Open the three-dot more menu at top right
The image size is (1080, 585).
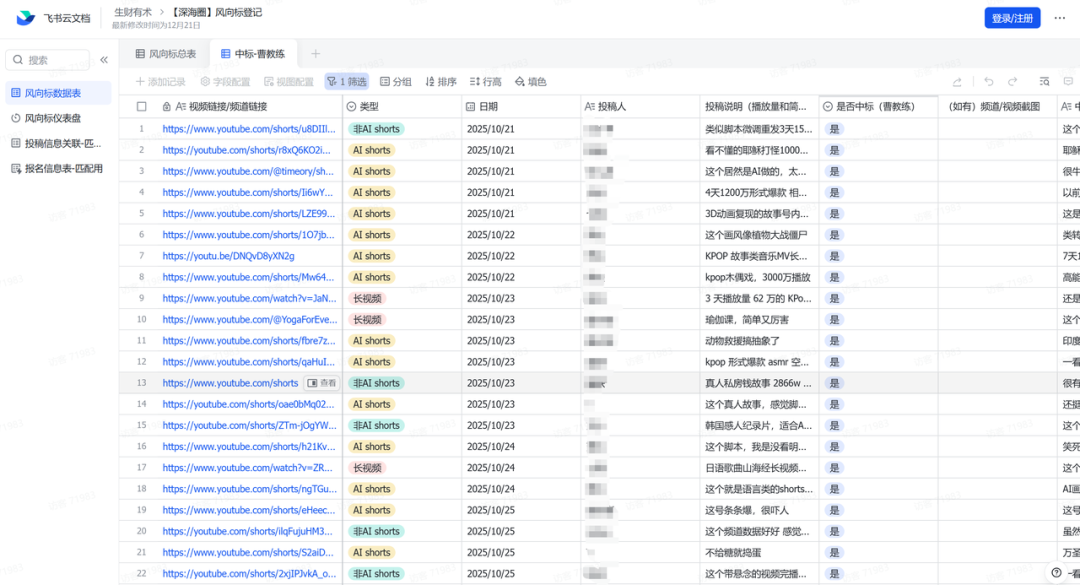1059,18
